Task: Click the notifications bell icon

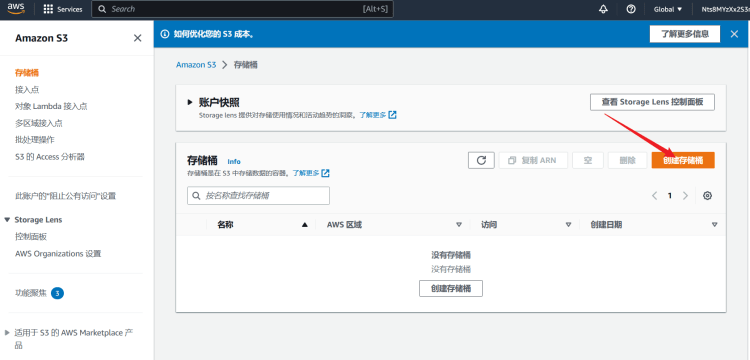Action: (x=603, y=9)
